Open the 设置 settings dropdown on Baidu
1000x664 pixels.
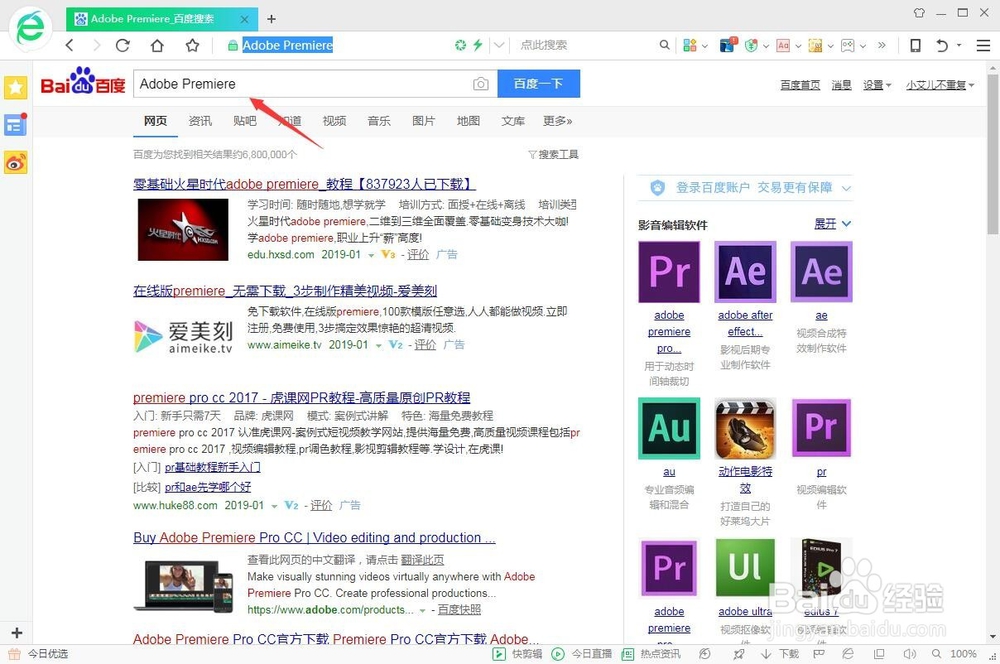877,85
